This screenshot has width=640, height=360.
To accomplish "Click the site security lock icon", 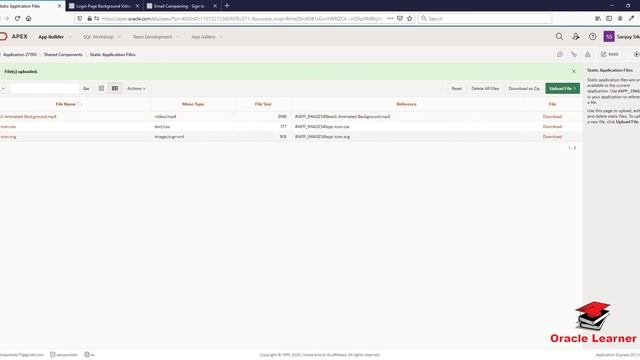I will click(89, 18).
